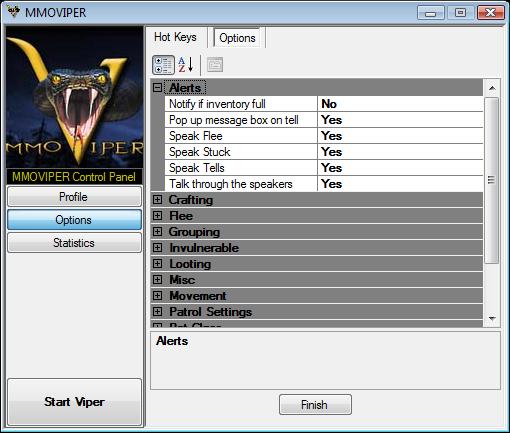Viewport: 510px width, 433px height.
Task: Toggle Speak Stuck Yes value
Action: pos(400,152)
